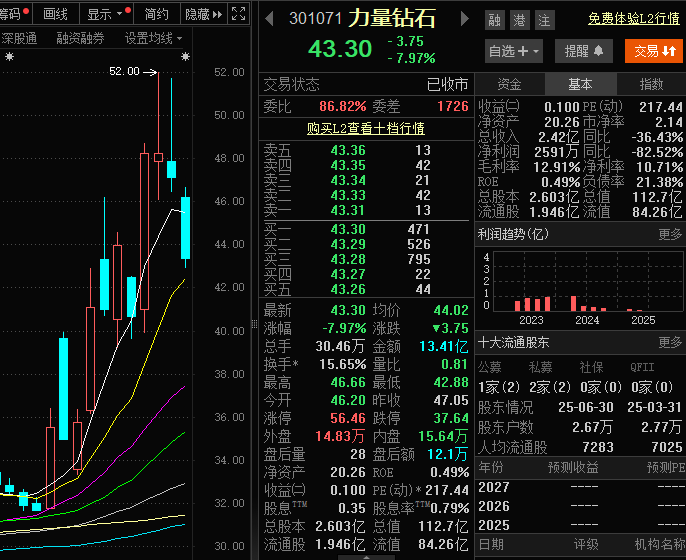Viewport: 686px width, 560px height.
Task: Select the 简约 simple view
Action: 157,14
